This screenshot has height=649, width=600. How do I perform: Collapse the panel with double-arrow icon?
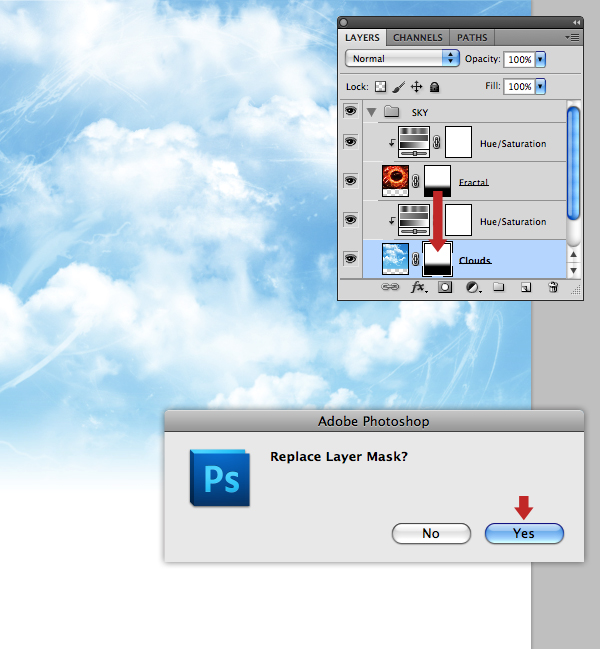576,22
